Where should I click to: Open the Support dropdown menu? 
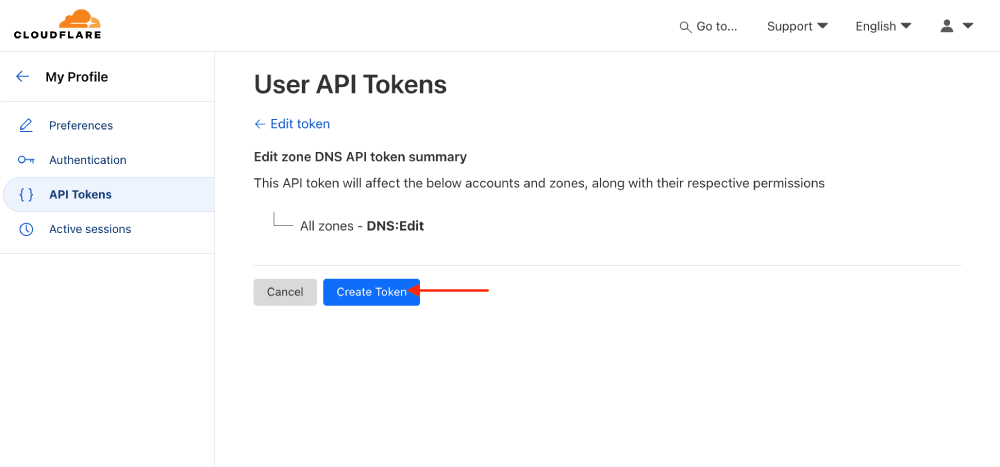(797, 27)
